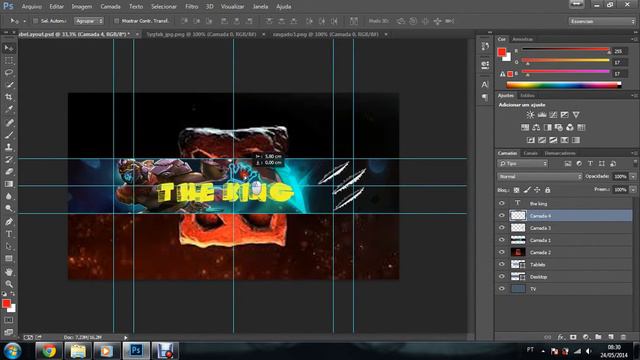
Task: Switch to the Estilos tab
Action: 527,96
